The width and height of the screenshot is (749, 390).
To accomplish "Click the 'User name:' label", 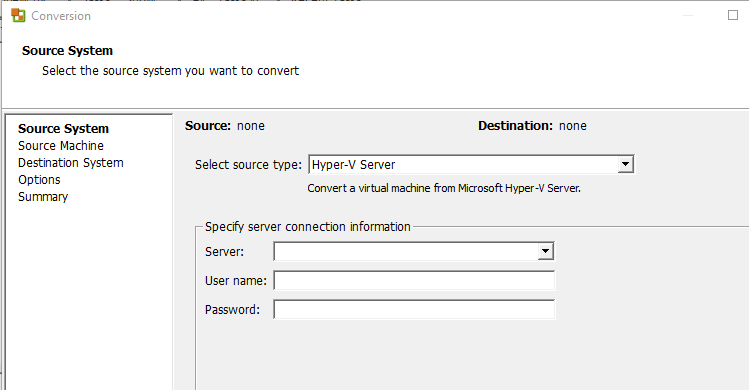I will click(235, 281).
